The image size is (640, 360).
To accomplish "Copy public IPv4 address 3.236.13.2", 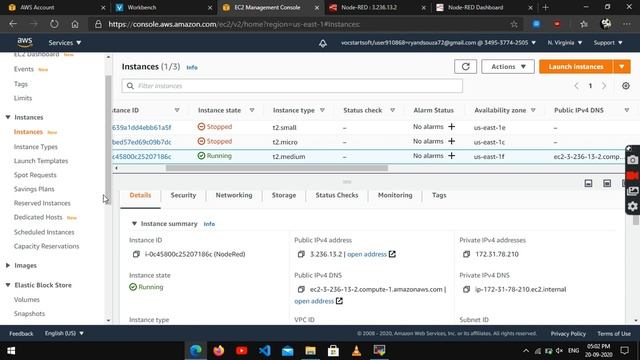I will coord(301,254).
